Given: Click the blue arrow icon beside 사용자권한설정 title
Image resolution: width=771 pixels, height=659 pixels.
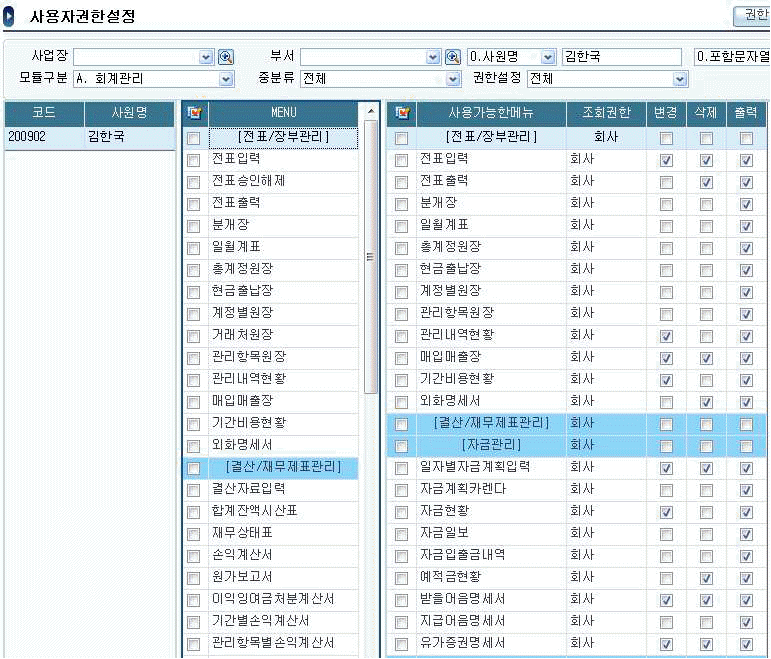Looking at the screenshot, I should tap(9, 16).
